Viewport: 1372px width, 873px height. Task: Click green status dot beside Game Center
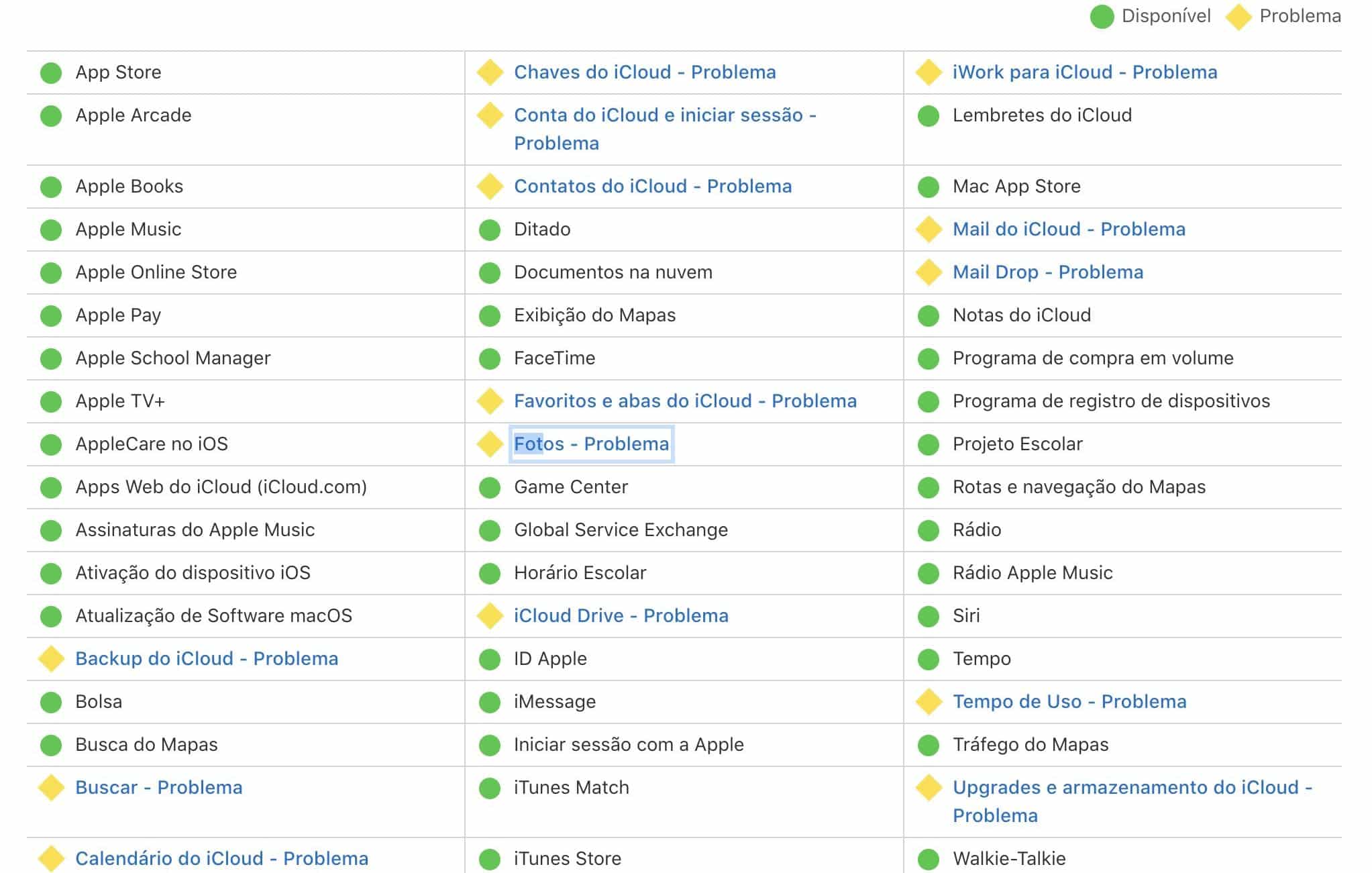pos(490,487)
